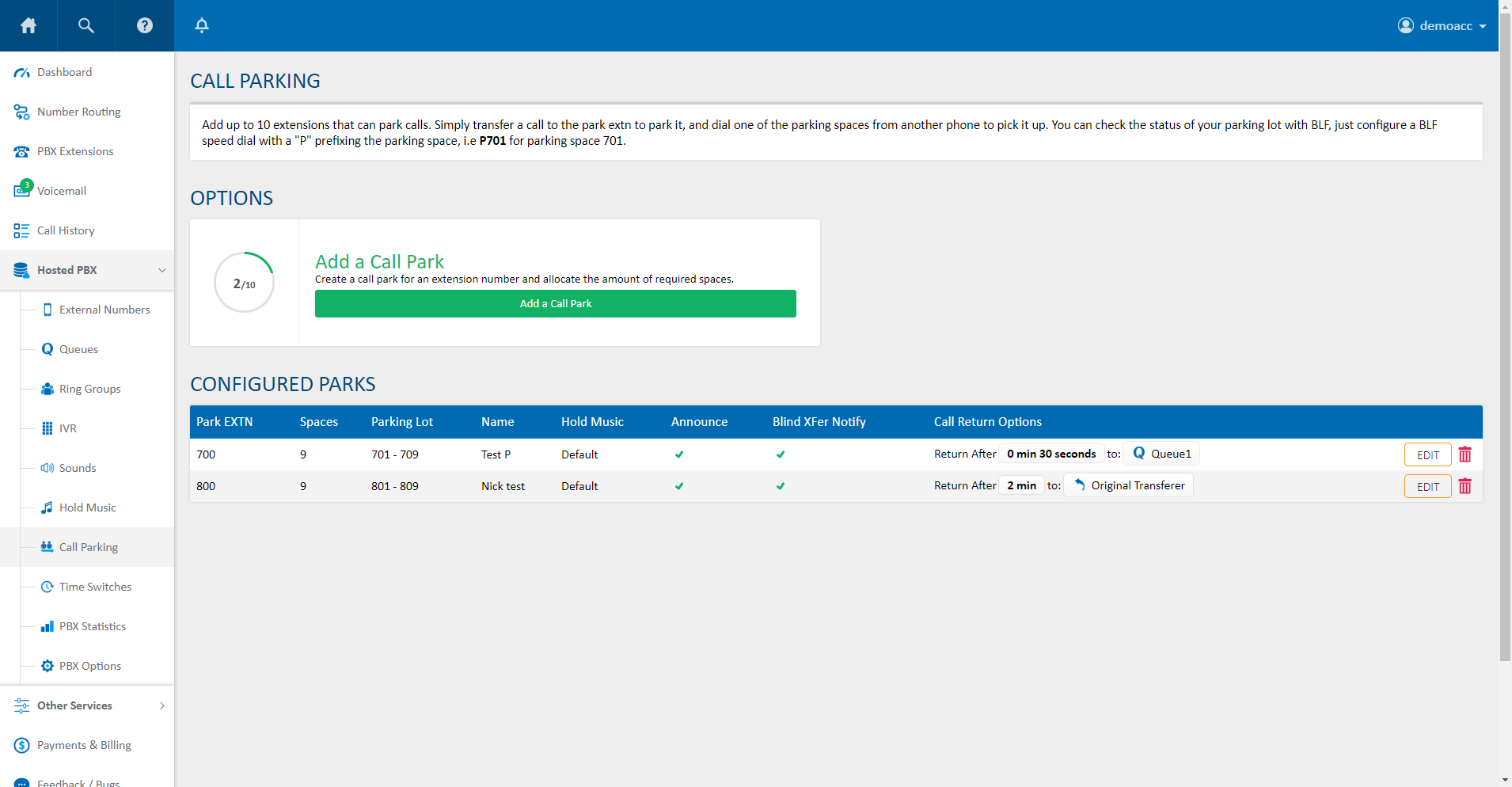Open search using the magnifier icon
Screen dimensions: 1512x787
pos(86,25)
